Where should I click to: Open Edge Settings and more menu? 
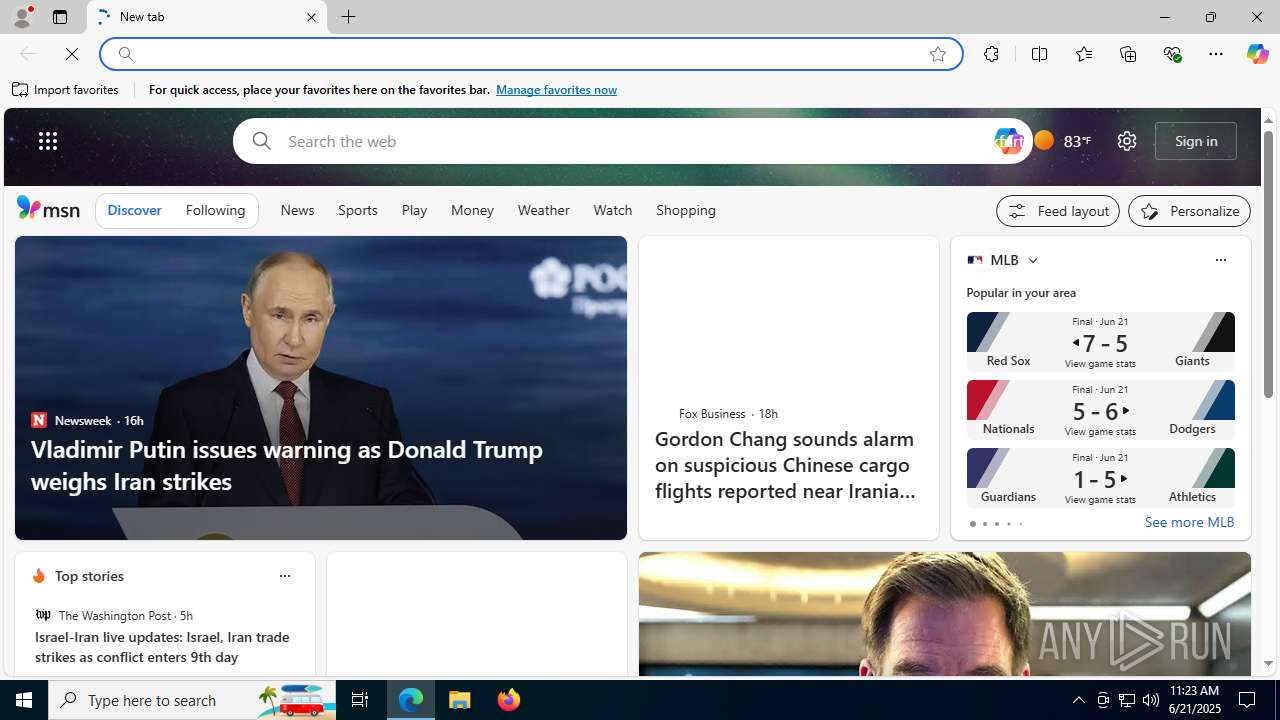coord(1215,54)
